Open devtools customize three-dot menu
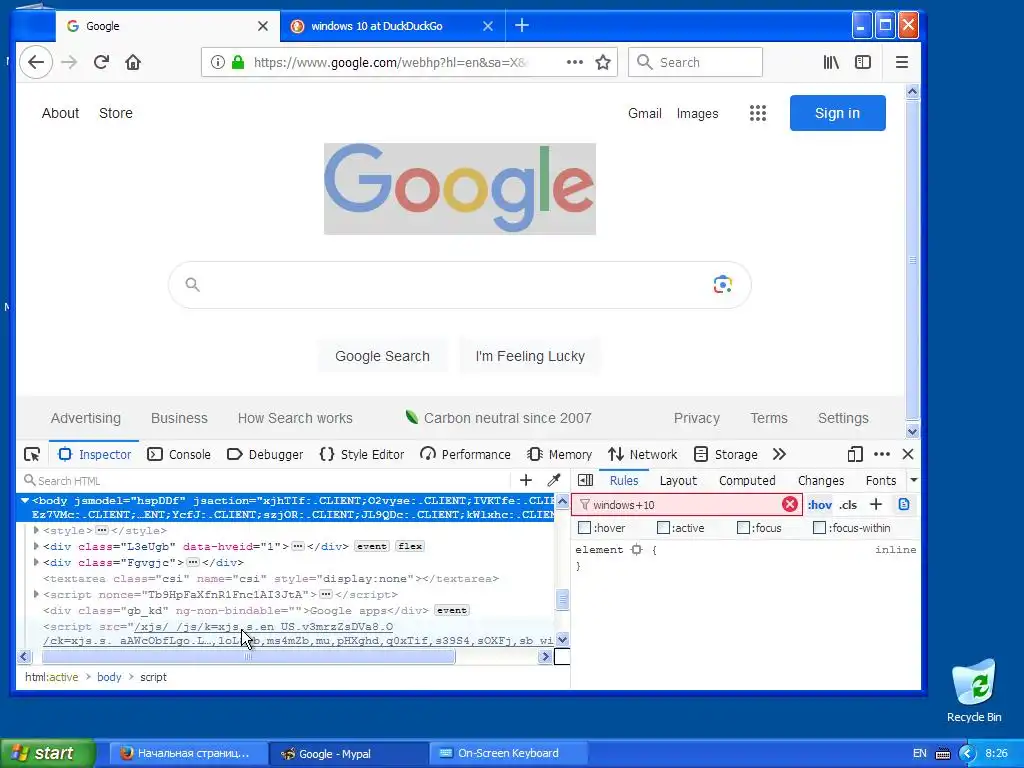Viewport: 1024px width, 768px height. point(882,454)
